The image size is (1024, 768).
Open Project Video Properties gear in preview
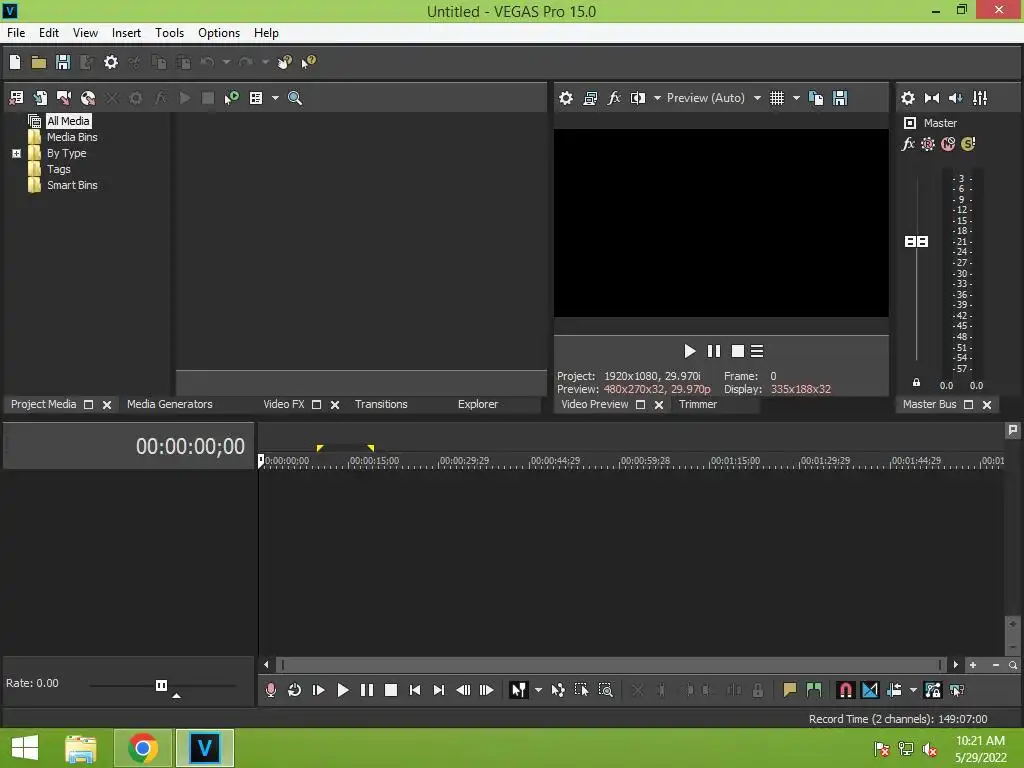point(566,98)
